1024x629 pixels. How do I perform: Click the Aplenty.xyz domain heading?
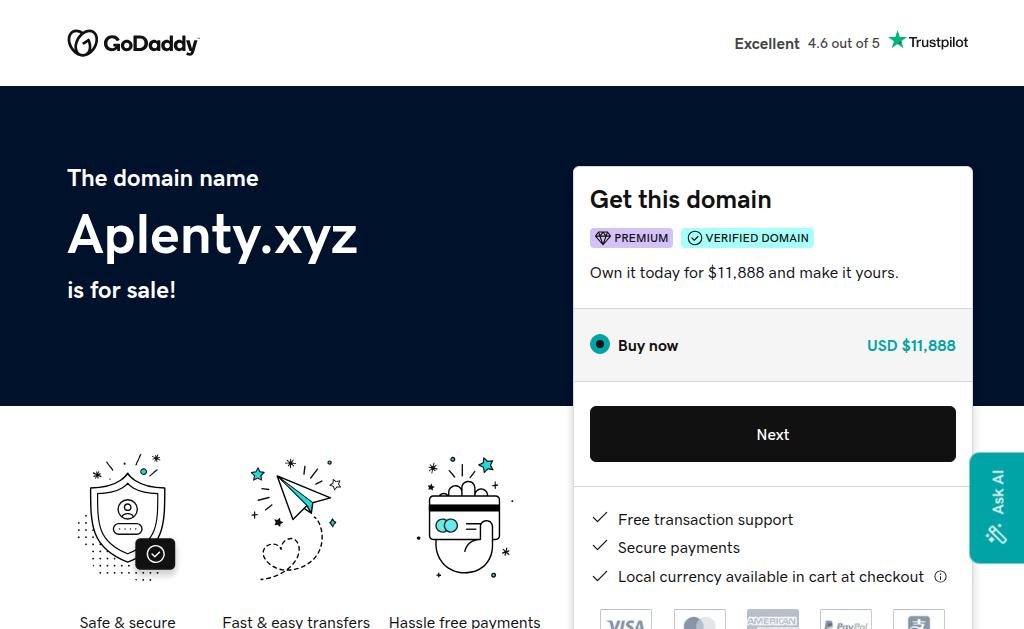[x=212, y=235]
